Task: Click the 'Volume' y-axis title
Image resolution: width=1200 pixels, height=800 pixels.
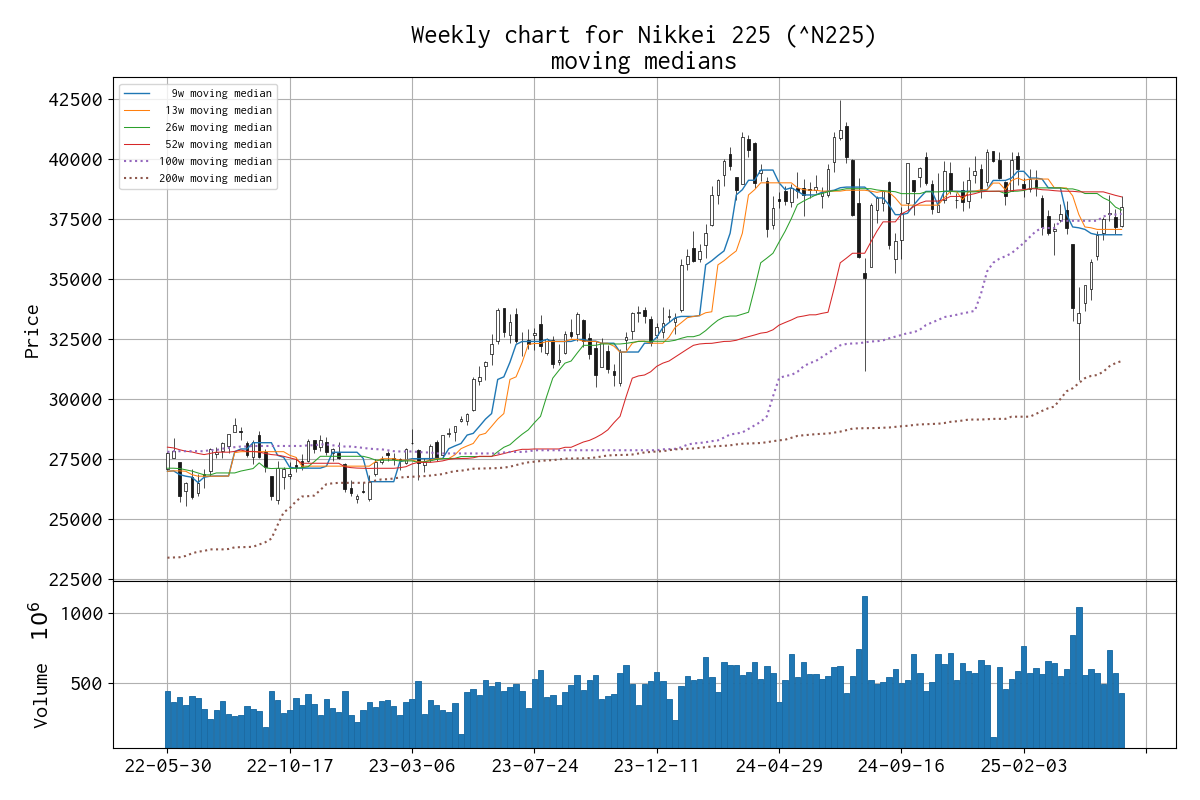Action: [x=41, y=695]
